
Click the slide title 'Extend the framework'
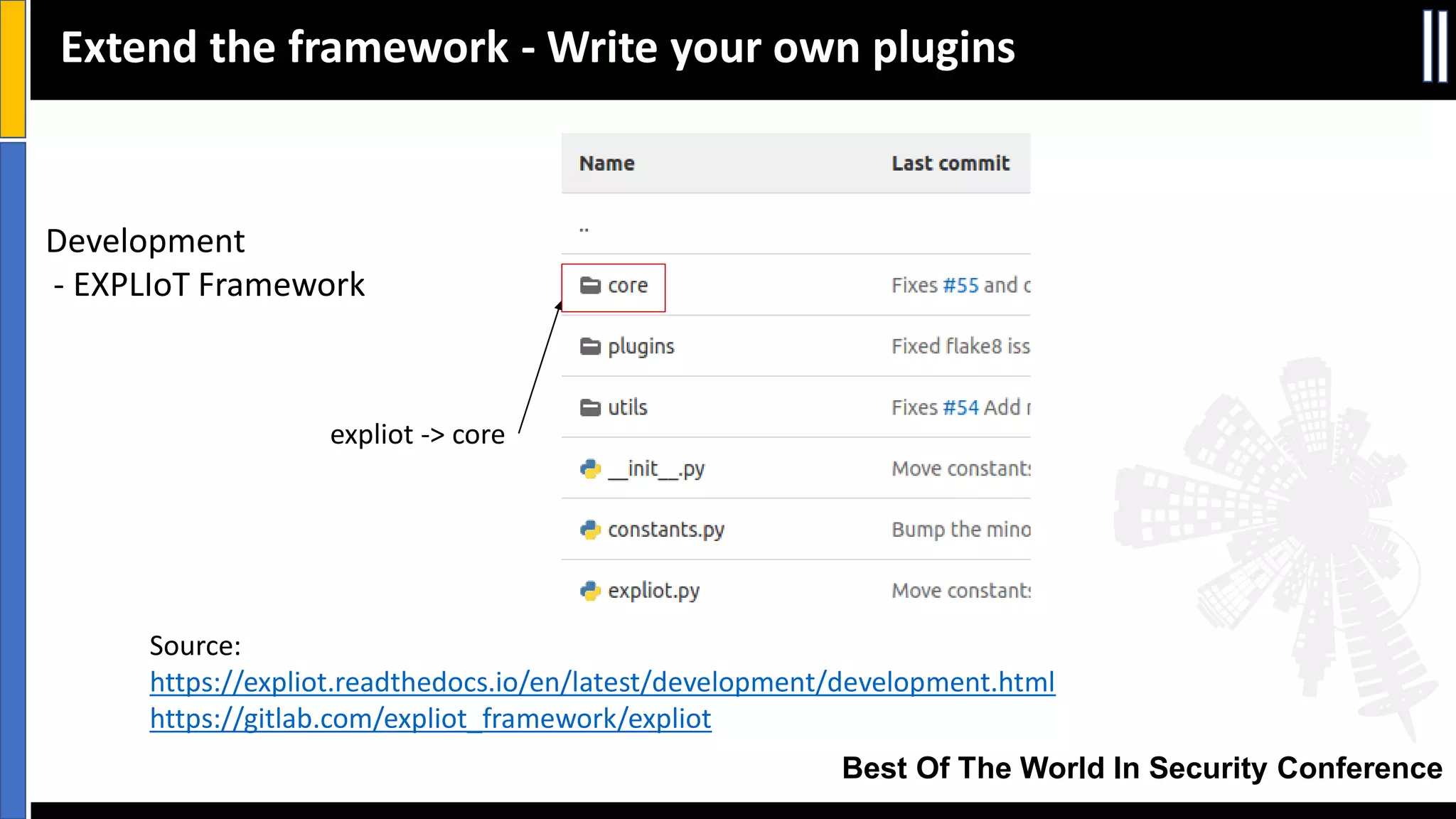(x=284, y=48)
